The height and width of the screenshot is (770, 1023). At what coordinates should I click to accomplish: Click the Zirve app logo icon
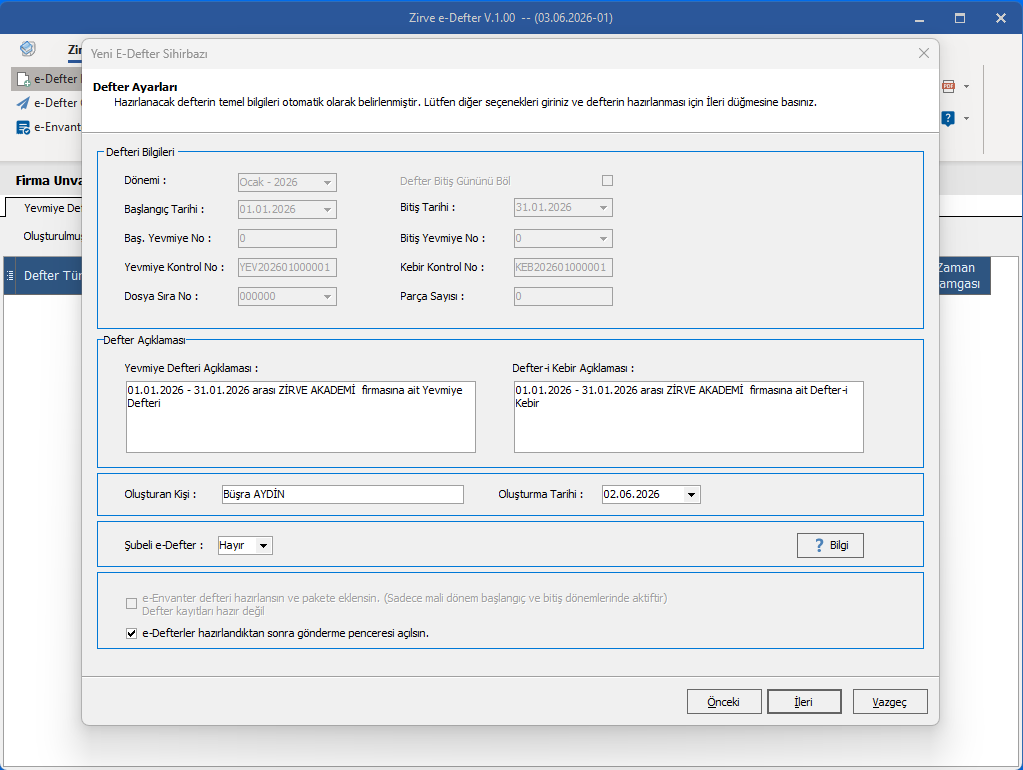click(27, 48)
